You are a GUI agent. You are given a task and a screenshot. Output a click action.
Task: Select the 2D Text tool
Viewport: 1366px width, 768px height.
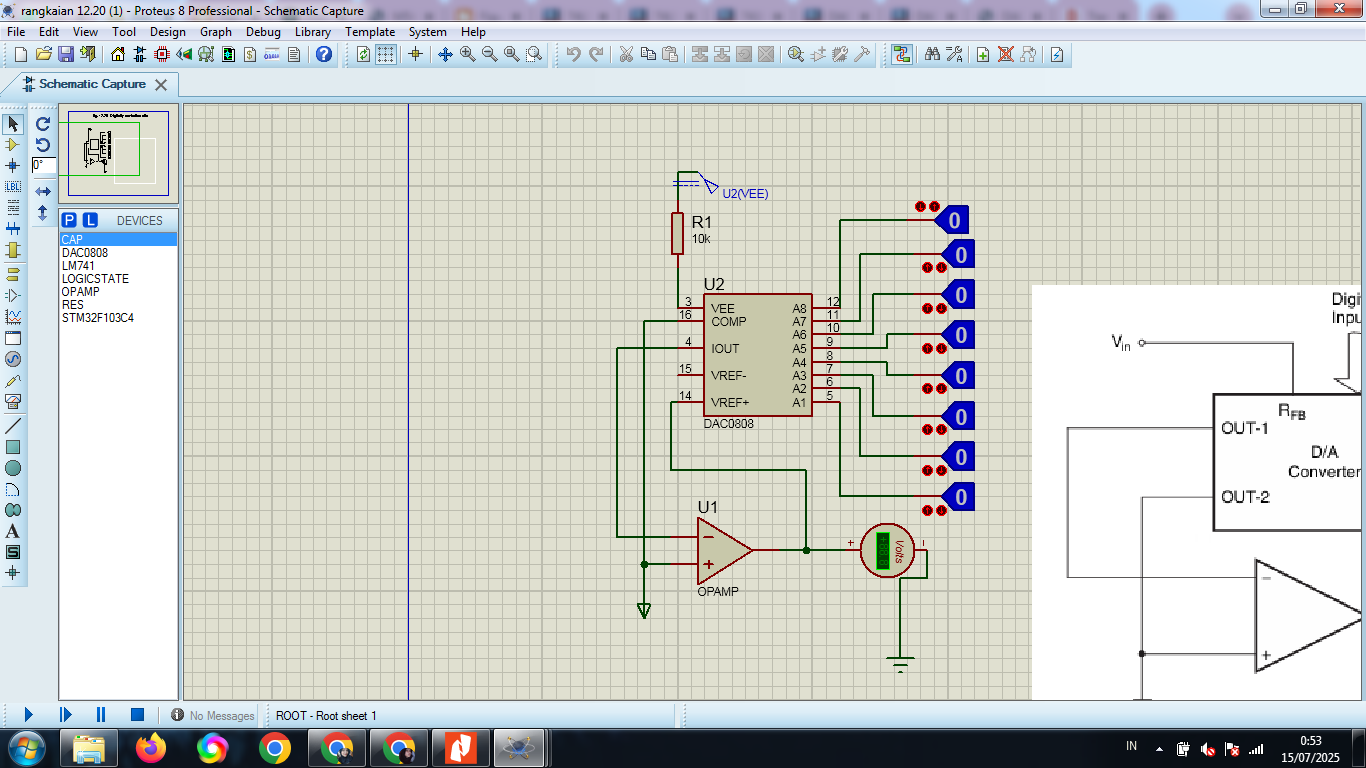(13, 531)
